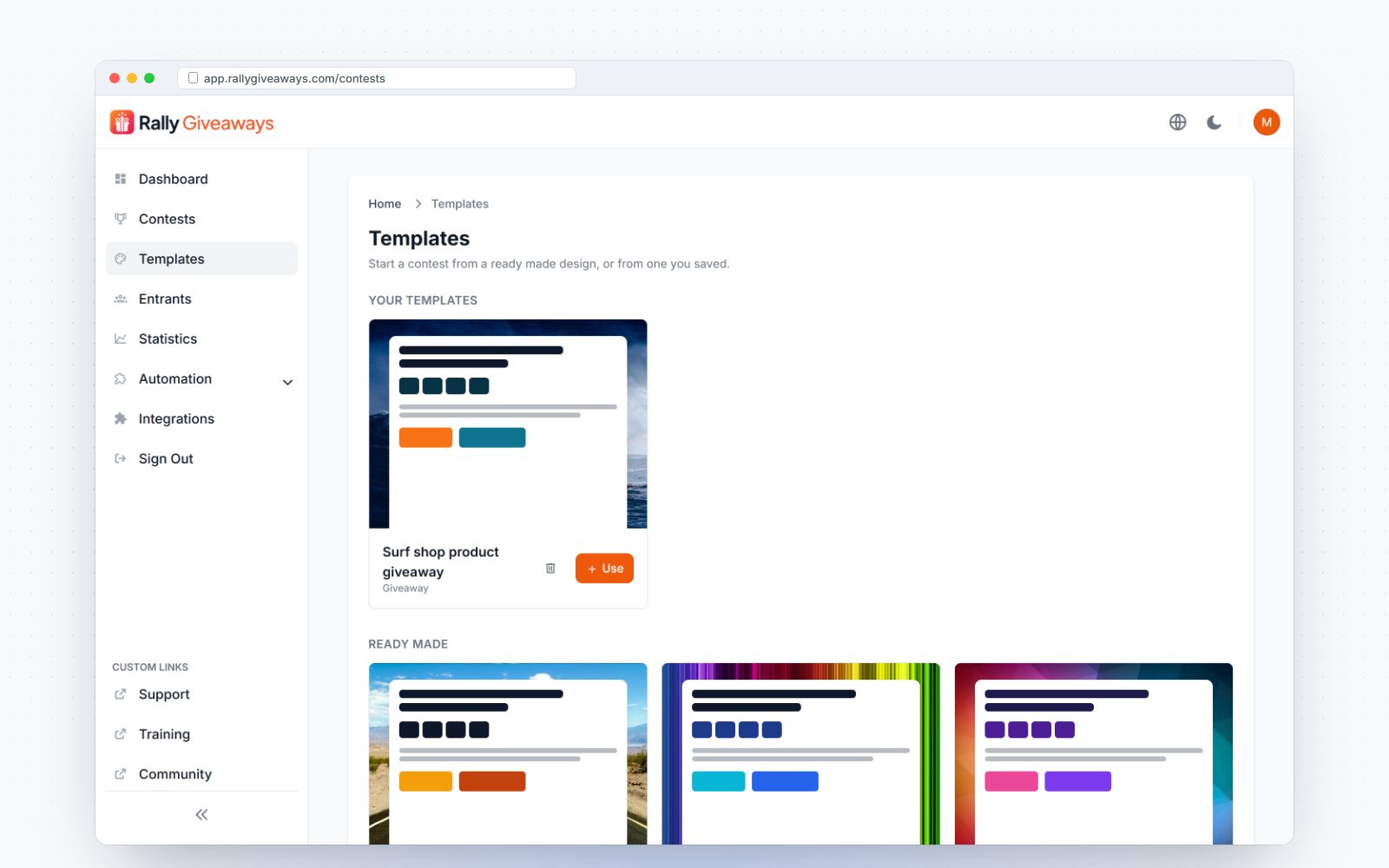Collapse the sidebar with double chevron
Image resolution: width=1389 pixels, height=868 pixels.
(201, 814)
